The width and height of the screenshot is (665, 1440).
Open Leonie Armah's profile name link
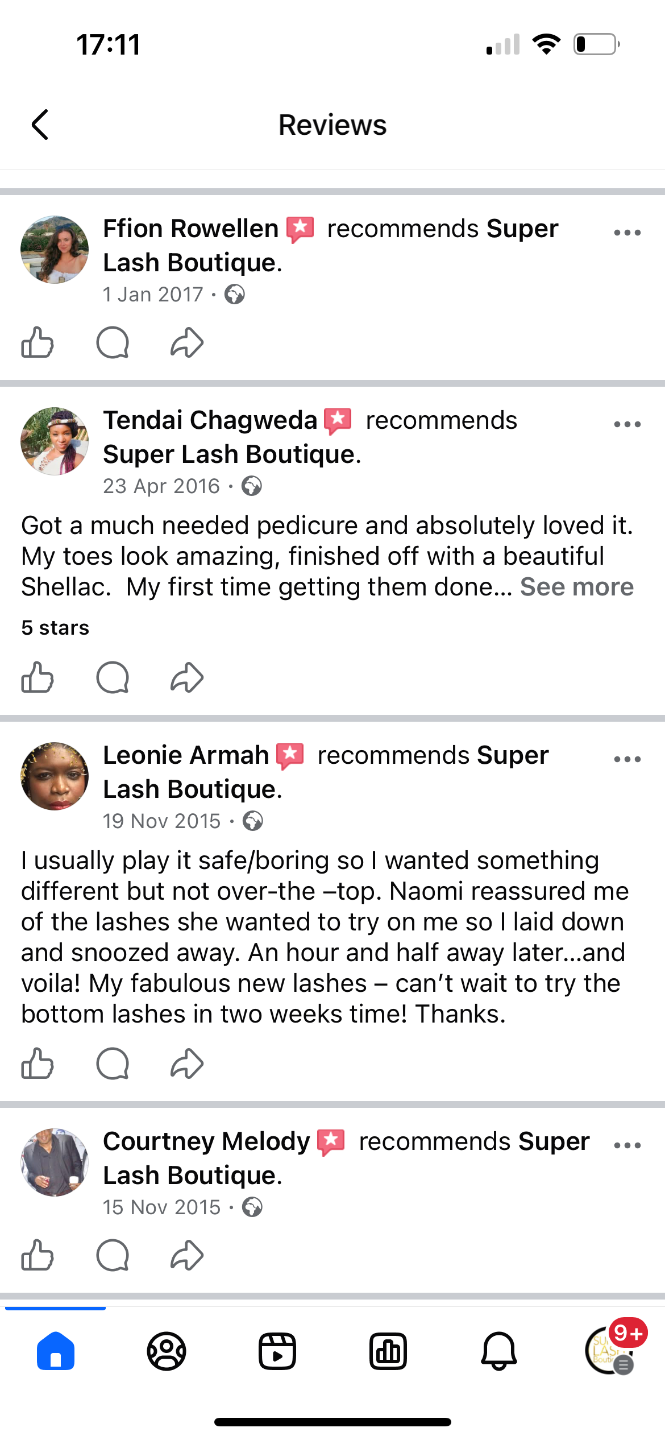[186, 755]
